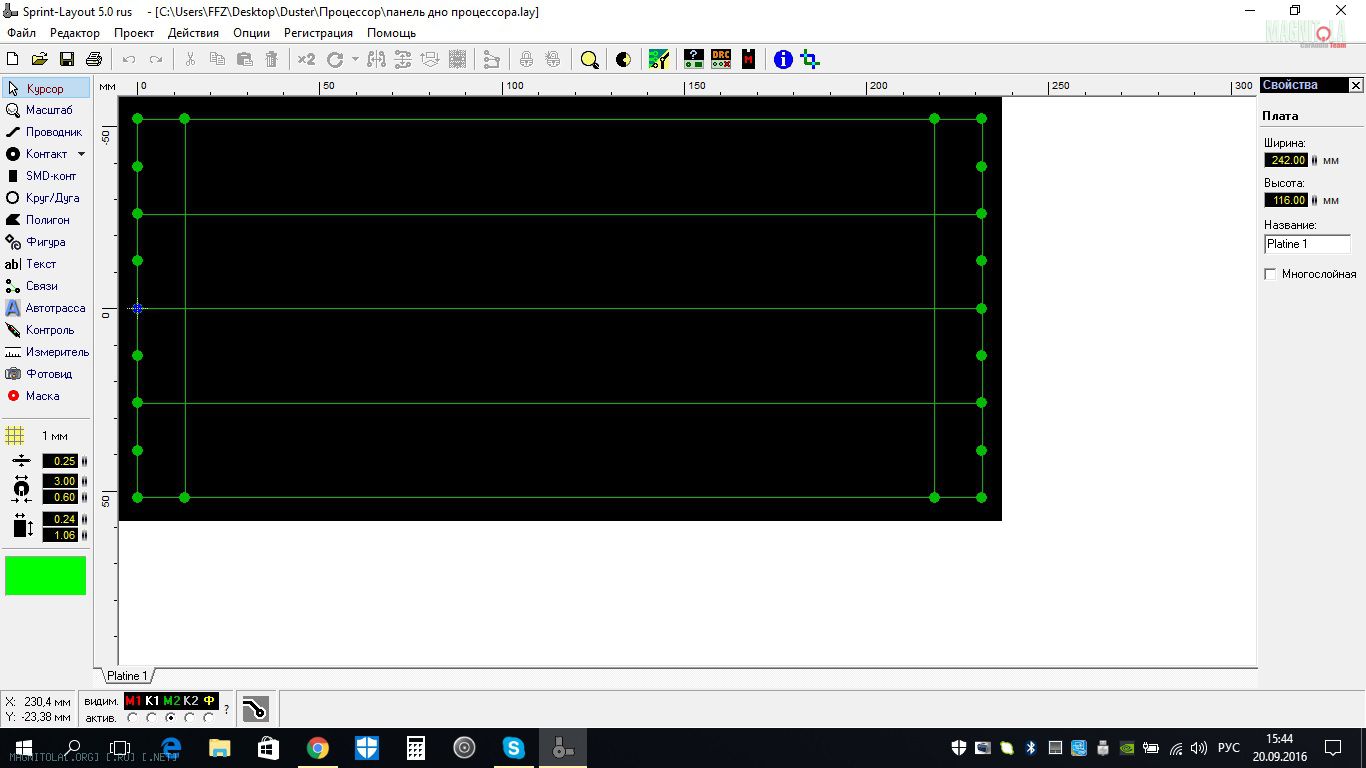Click the transparency toolbar icon

coord(623,60)
